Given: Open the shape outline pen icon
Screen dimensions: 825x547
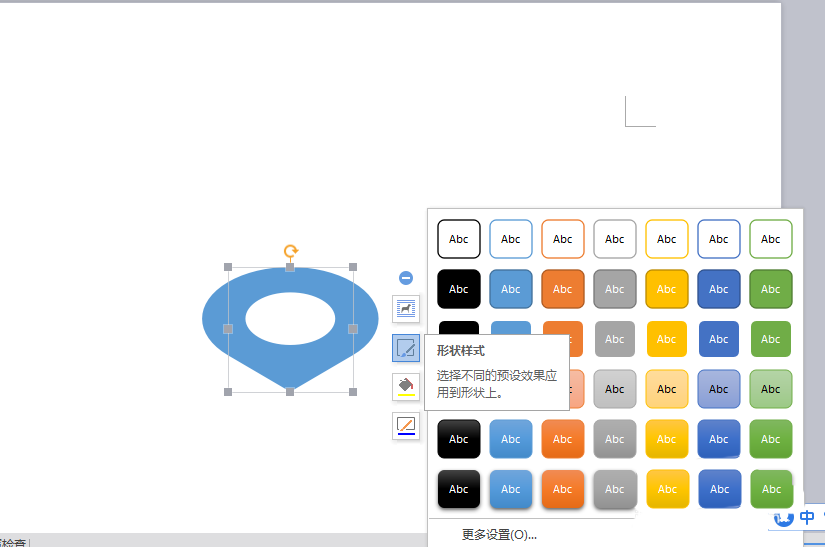Looking at the screenshot, I should pos(405,427).
